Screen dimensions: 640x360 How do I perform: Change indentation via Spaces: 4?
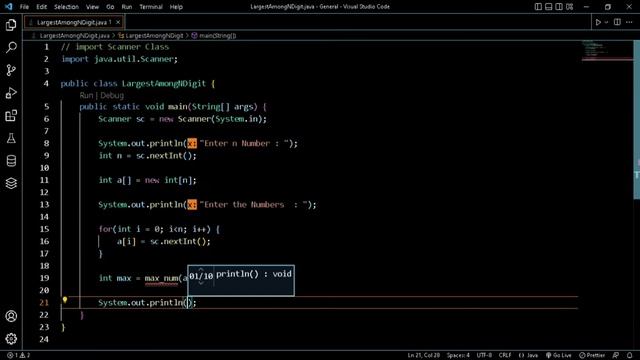coord(458,356)
